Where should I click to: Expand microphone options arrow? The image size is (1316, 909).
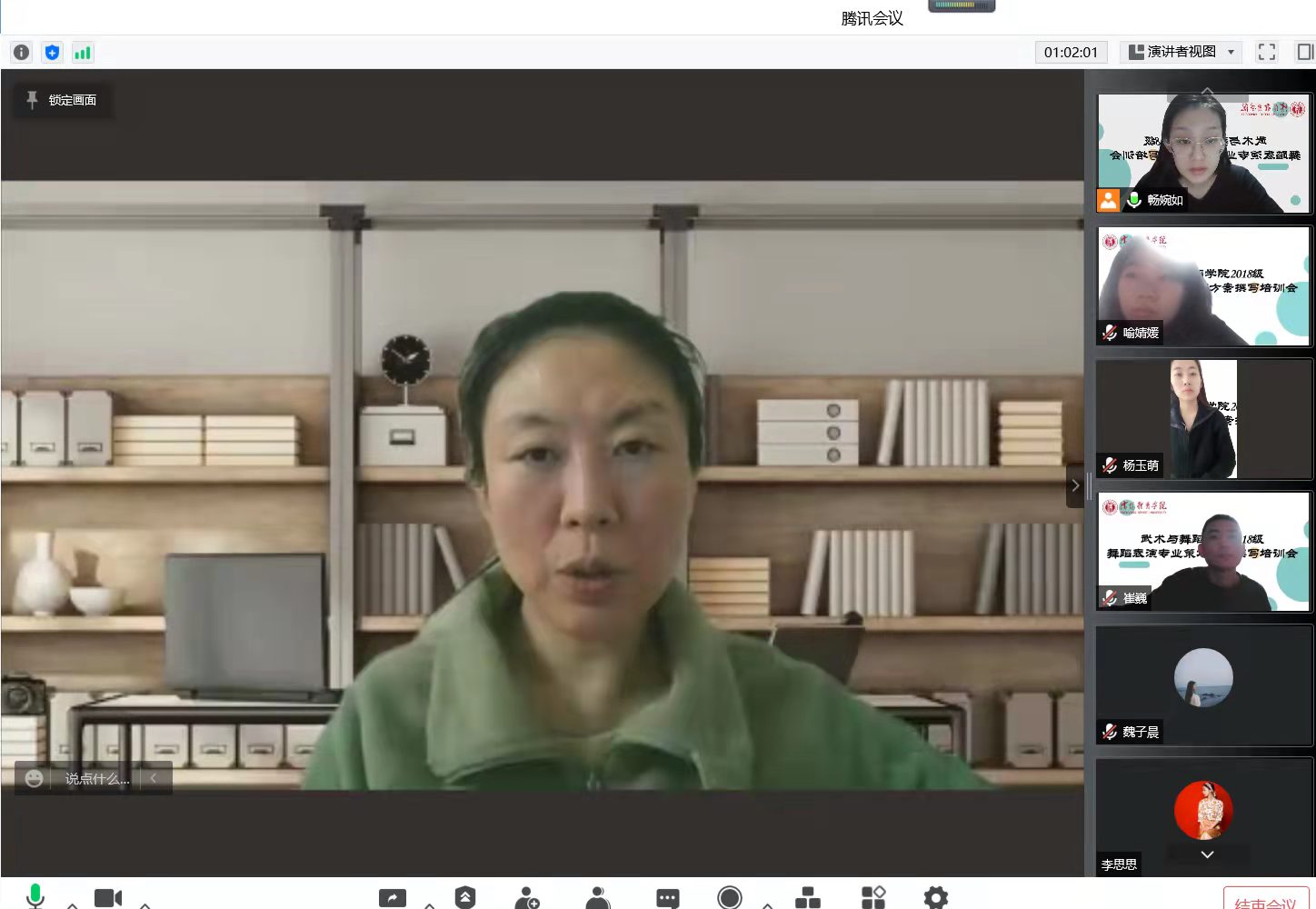[73, 904]
